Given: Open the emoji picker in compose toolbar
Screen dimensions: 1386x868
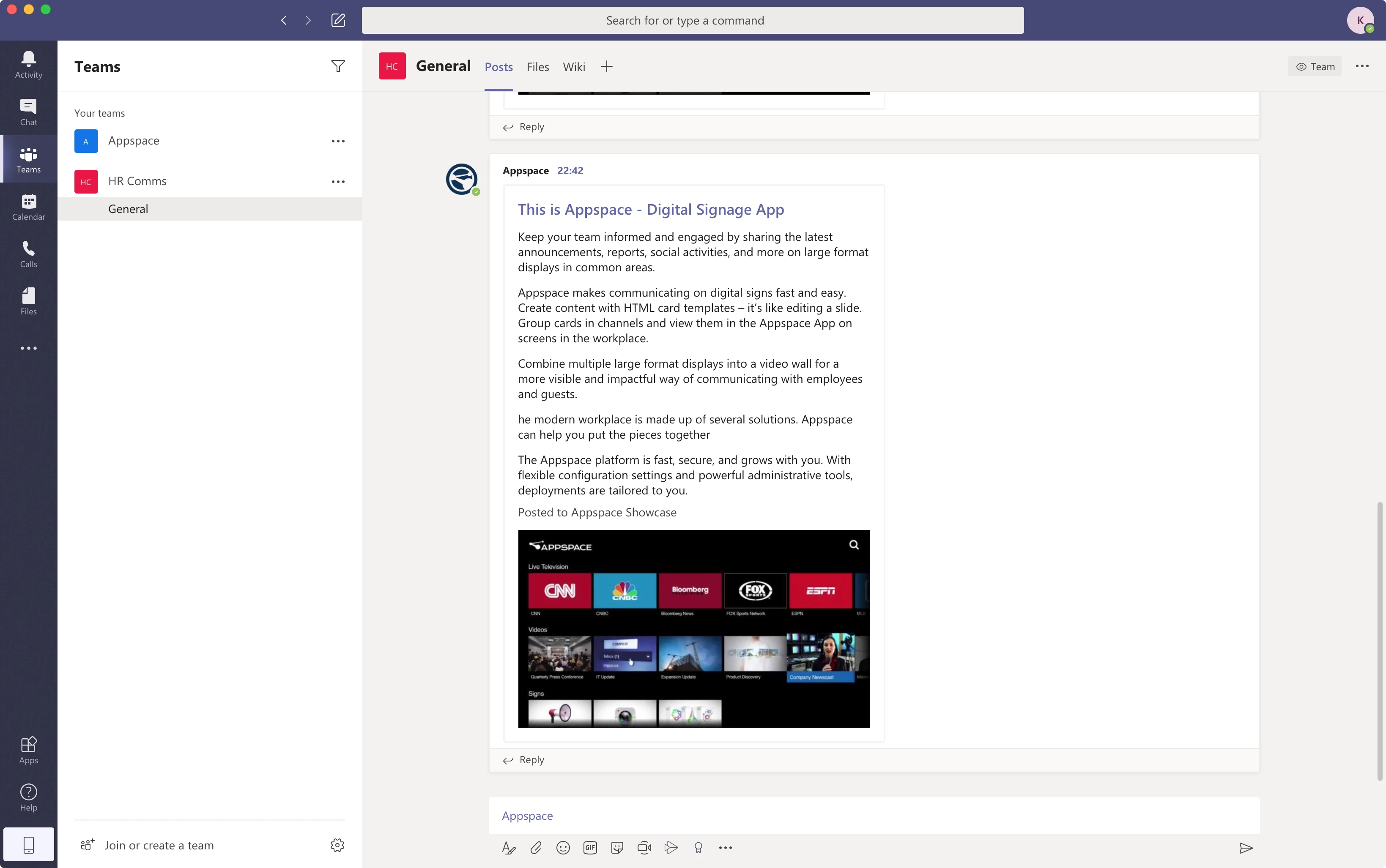Looking at the screenshot, I should coord(563,847).
